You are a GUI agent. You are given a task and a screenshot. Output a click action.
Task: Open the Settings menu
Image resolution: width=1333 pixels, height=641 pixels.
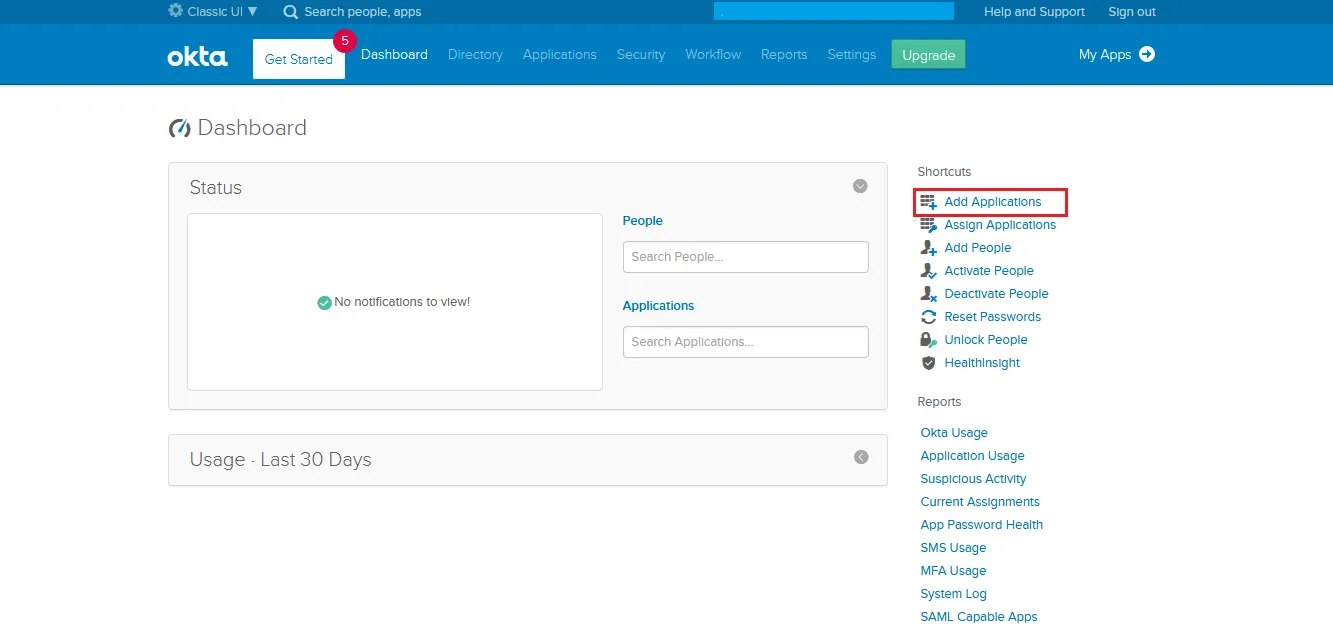pos(852,55)
